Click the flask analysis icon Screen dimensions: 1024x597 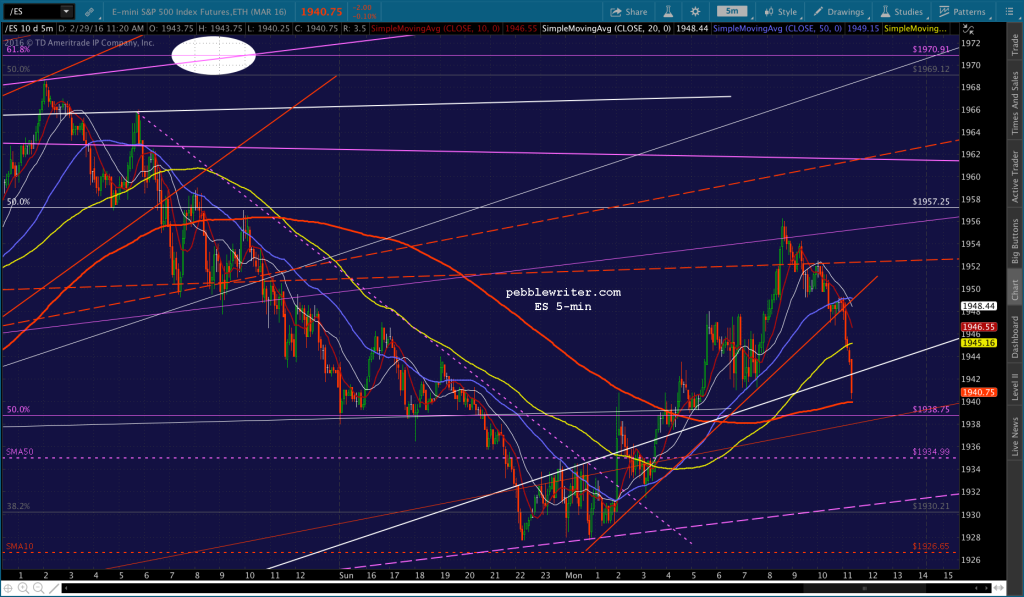[668, 11]
